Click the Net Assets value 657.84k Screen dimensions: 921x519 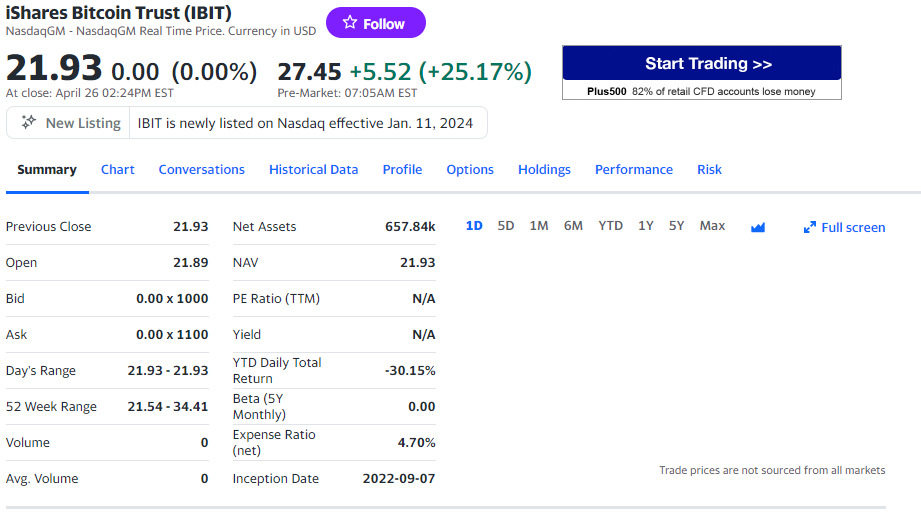pos(410,227)
